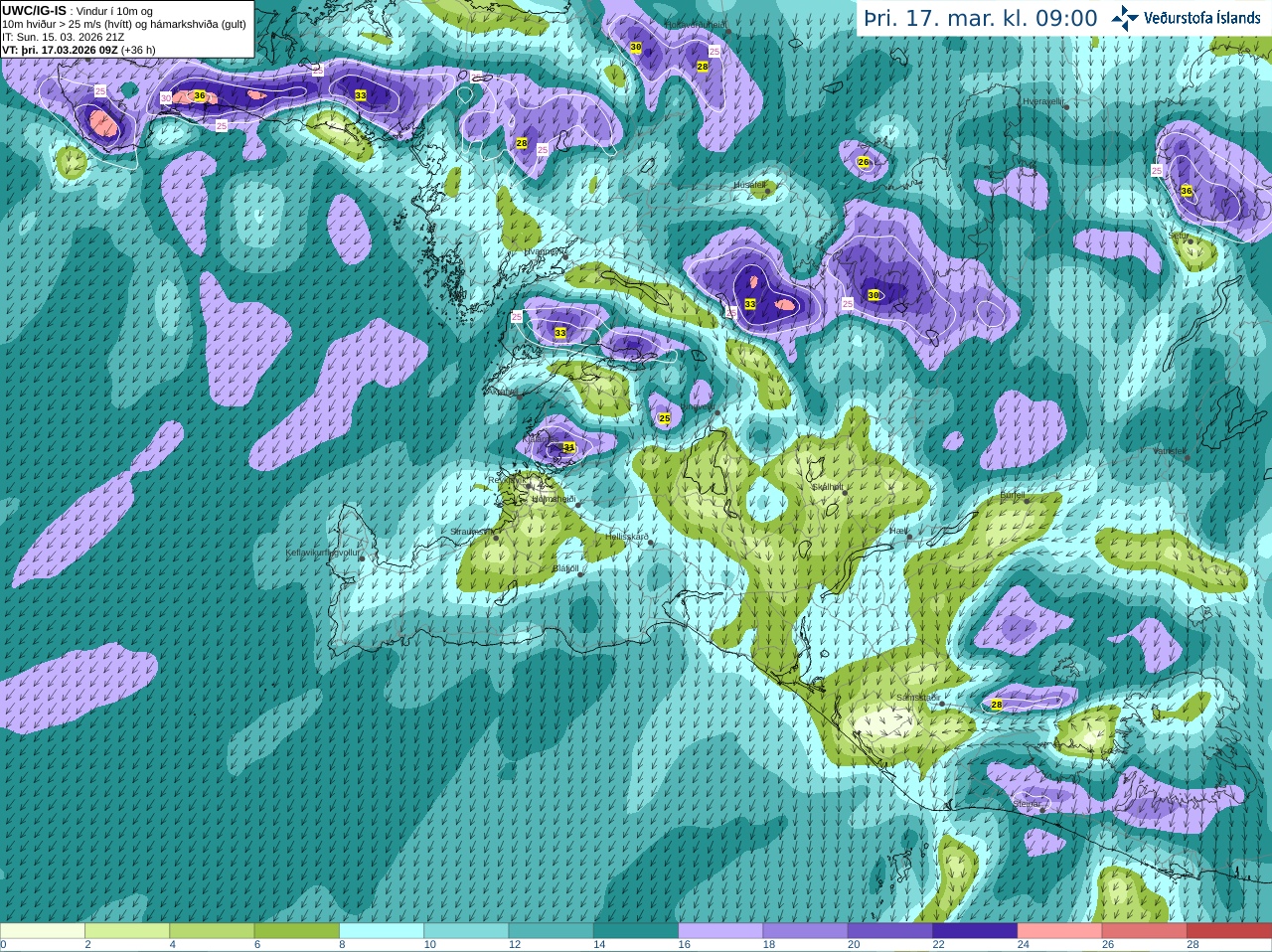Click the Hveravellir station label
This screenshot has height=952, width=1272.
(1043, 101)
